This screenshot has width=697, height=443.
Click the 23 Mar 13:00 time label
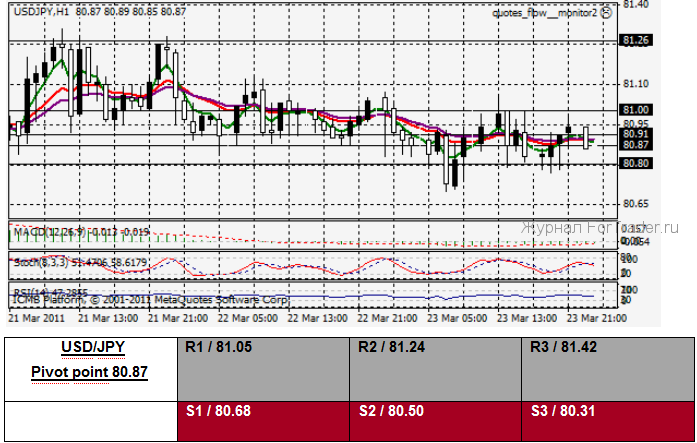(x=527, y=318)
